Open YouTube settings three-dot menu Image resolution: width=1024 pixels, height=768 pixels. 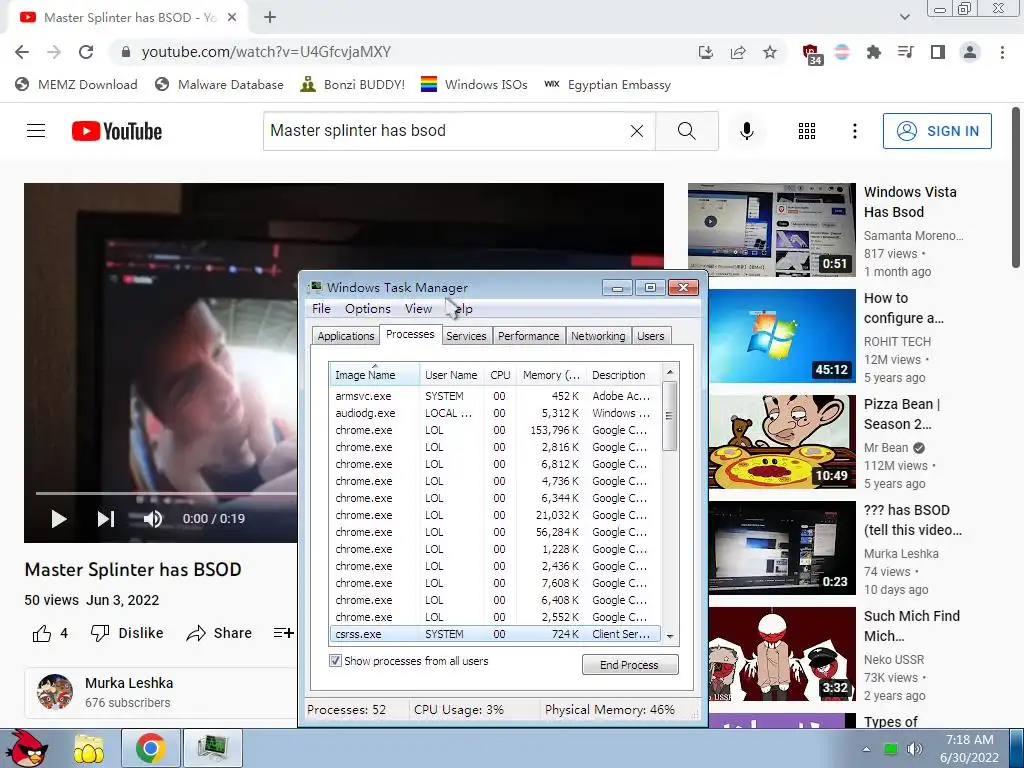(854, 131)
